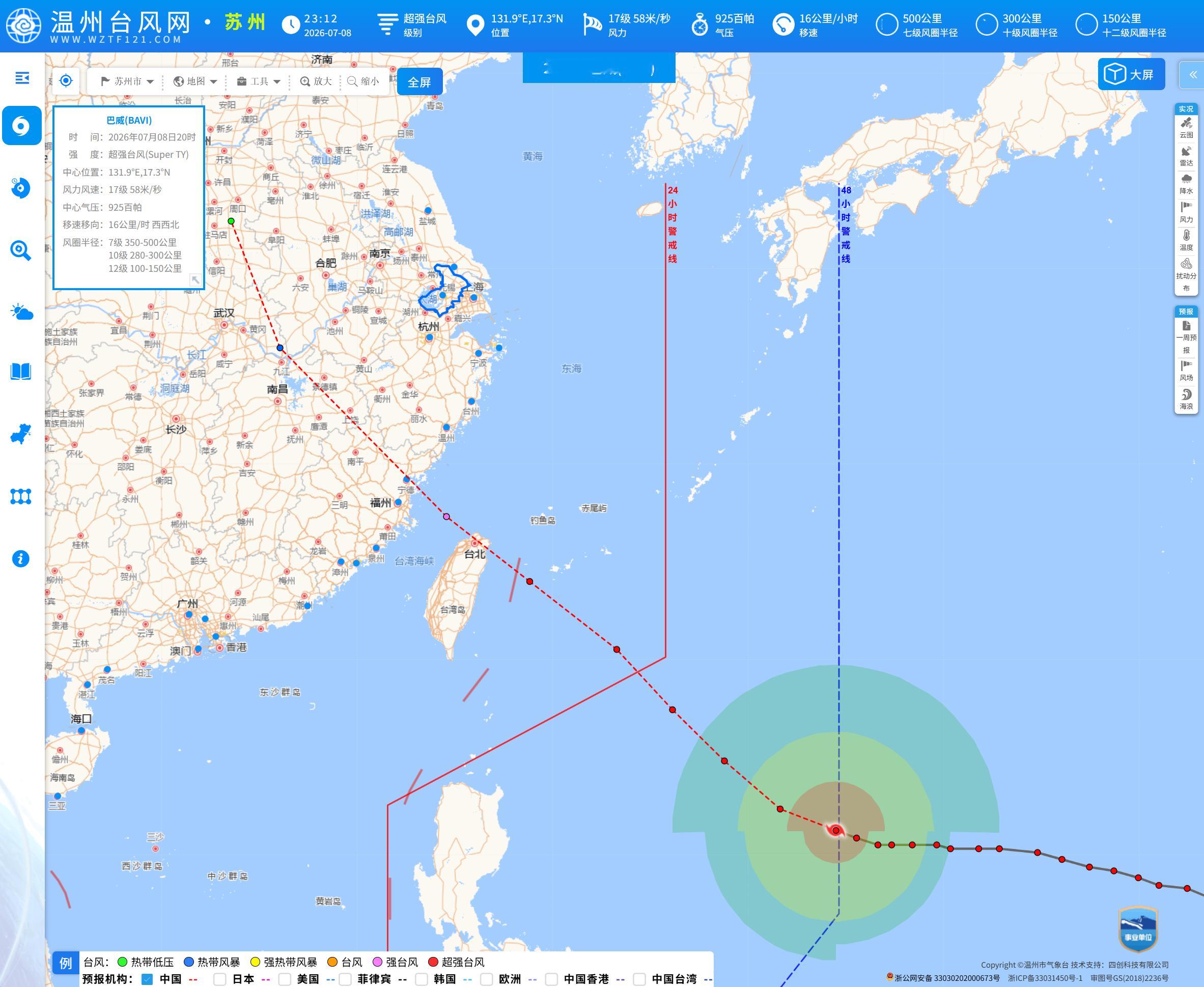The width and height of the screenshot is (1204, 987).
Task: Open the second typhoon-with-pin sidebar icon
Action: 21,188
